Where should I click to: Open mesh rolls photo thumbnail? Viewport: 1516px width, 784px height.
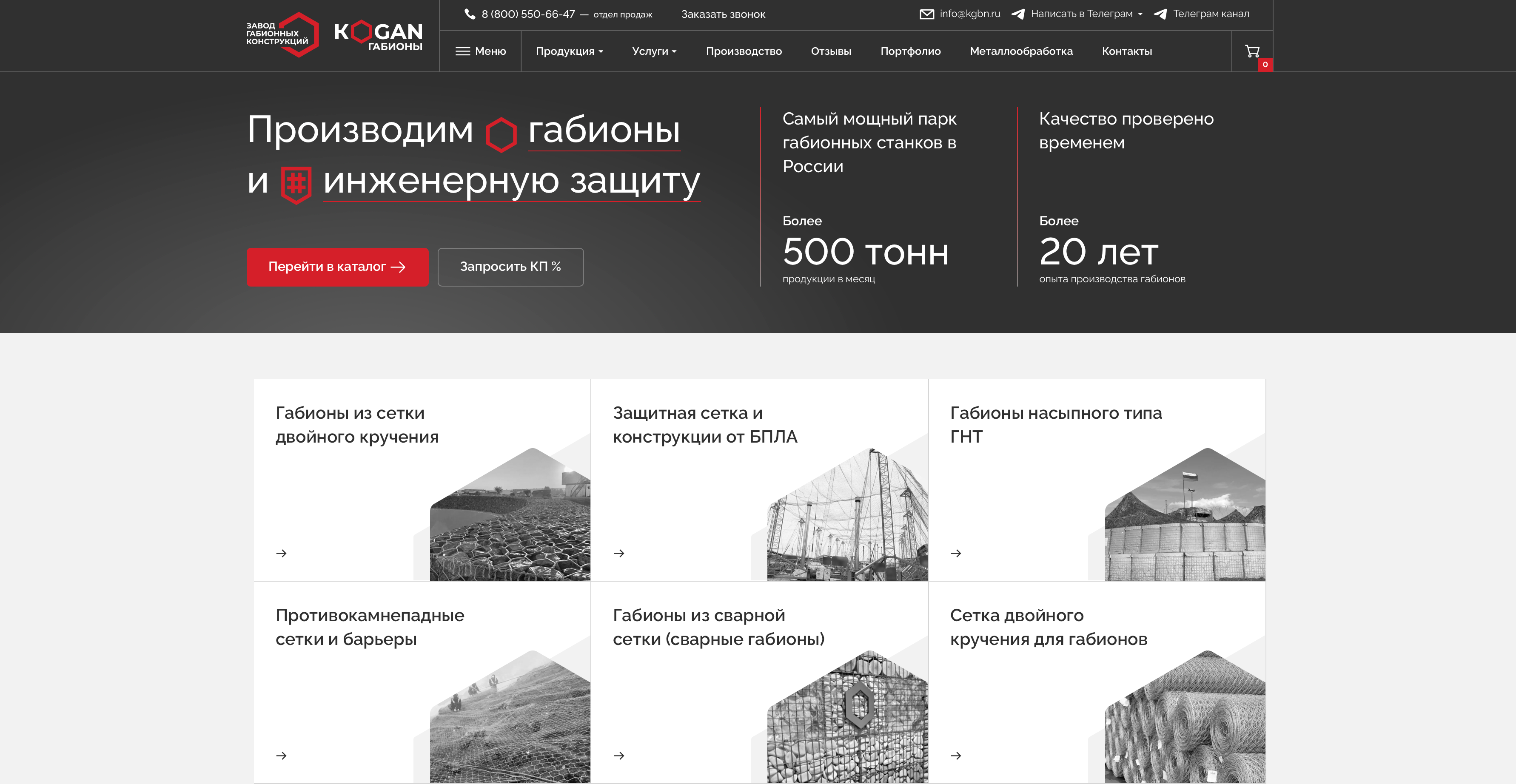coord(1185,716)
